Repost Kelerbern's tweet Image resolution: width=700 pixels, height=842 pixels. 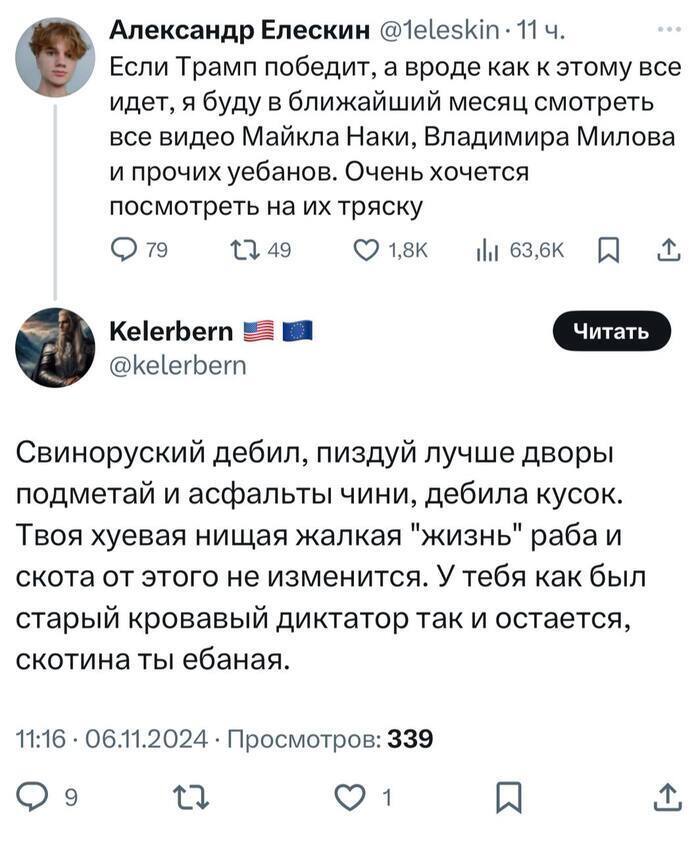pyautogui.click(x=186, y=797)
